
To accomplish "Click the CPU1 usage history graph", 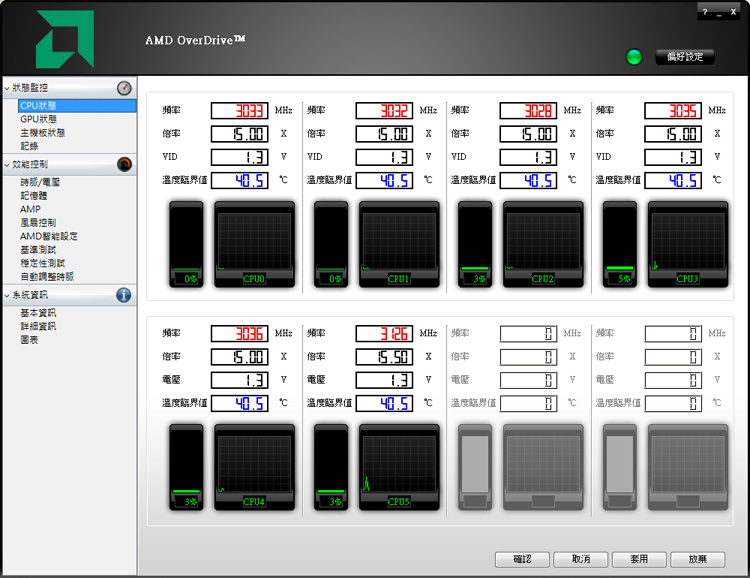I will click(399, 245).
